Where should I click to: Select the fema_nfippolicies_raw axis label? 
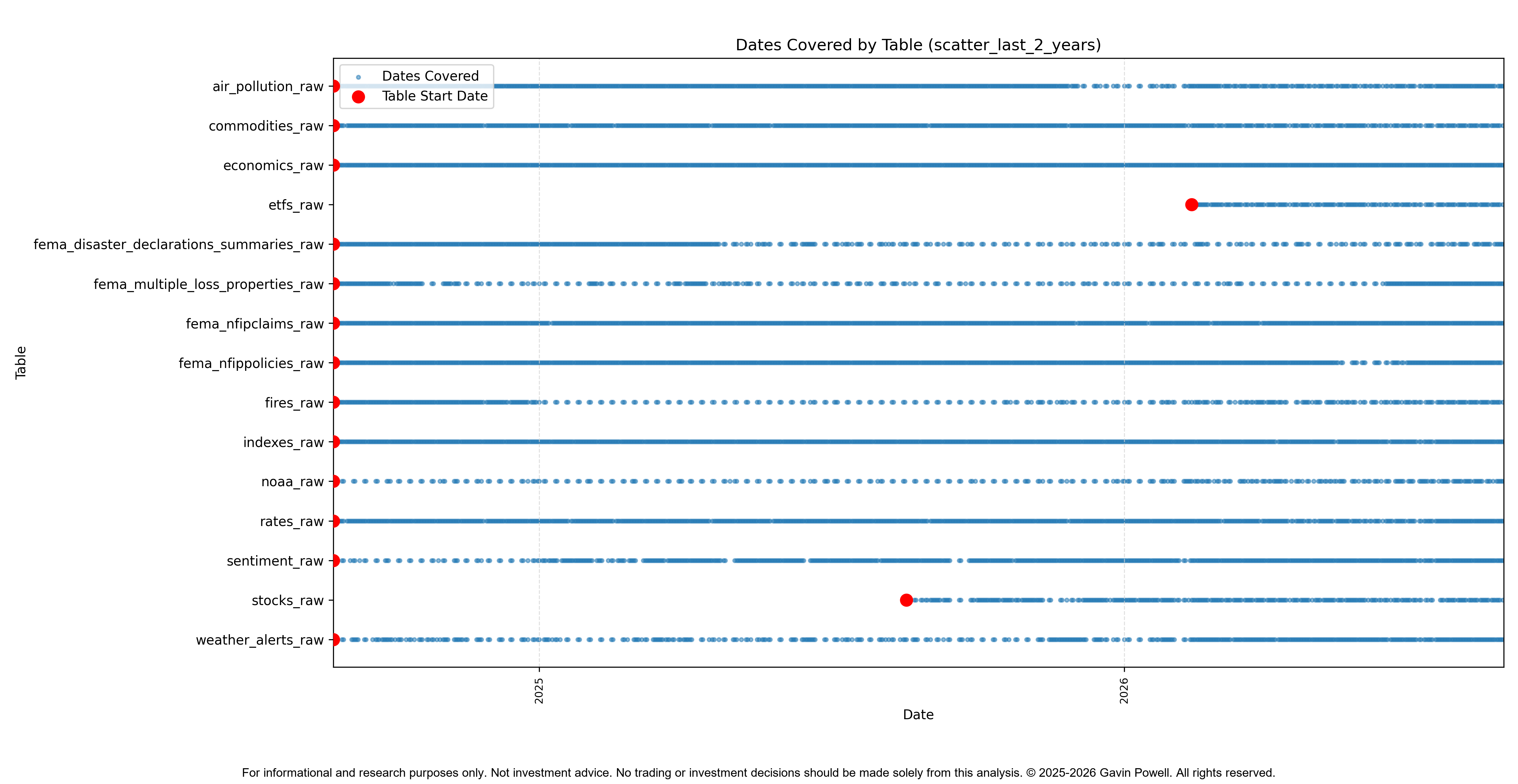click(252, 364)
